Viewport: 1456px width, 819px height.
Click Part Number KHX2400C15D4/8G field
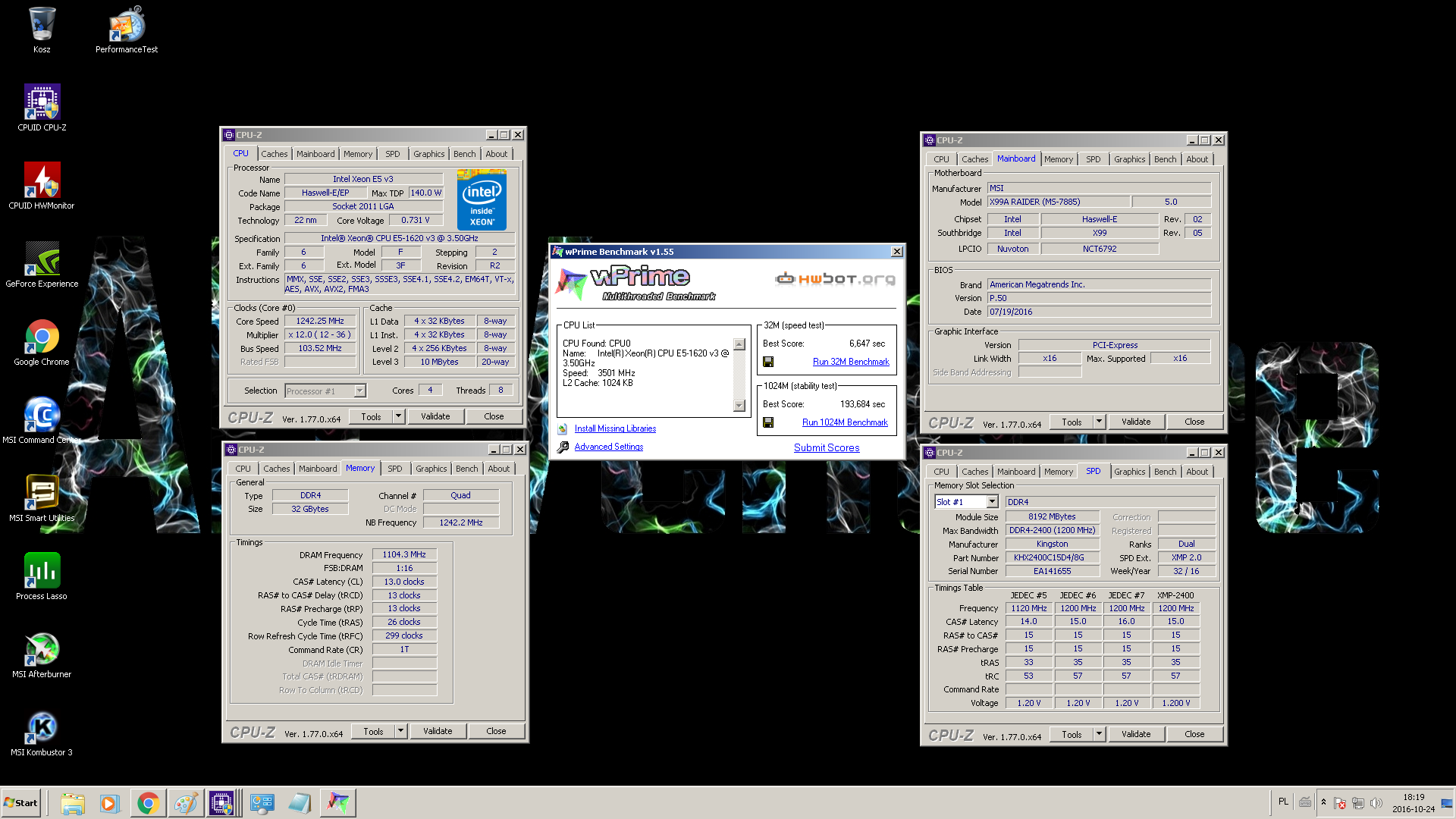coord(1053,558)
